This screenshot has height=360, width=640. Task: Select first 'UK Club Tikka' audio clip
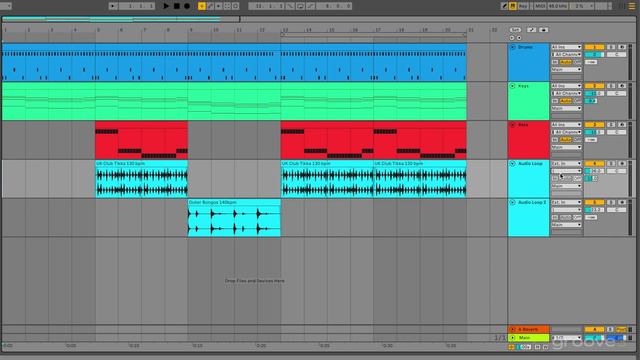coord(141,179)
